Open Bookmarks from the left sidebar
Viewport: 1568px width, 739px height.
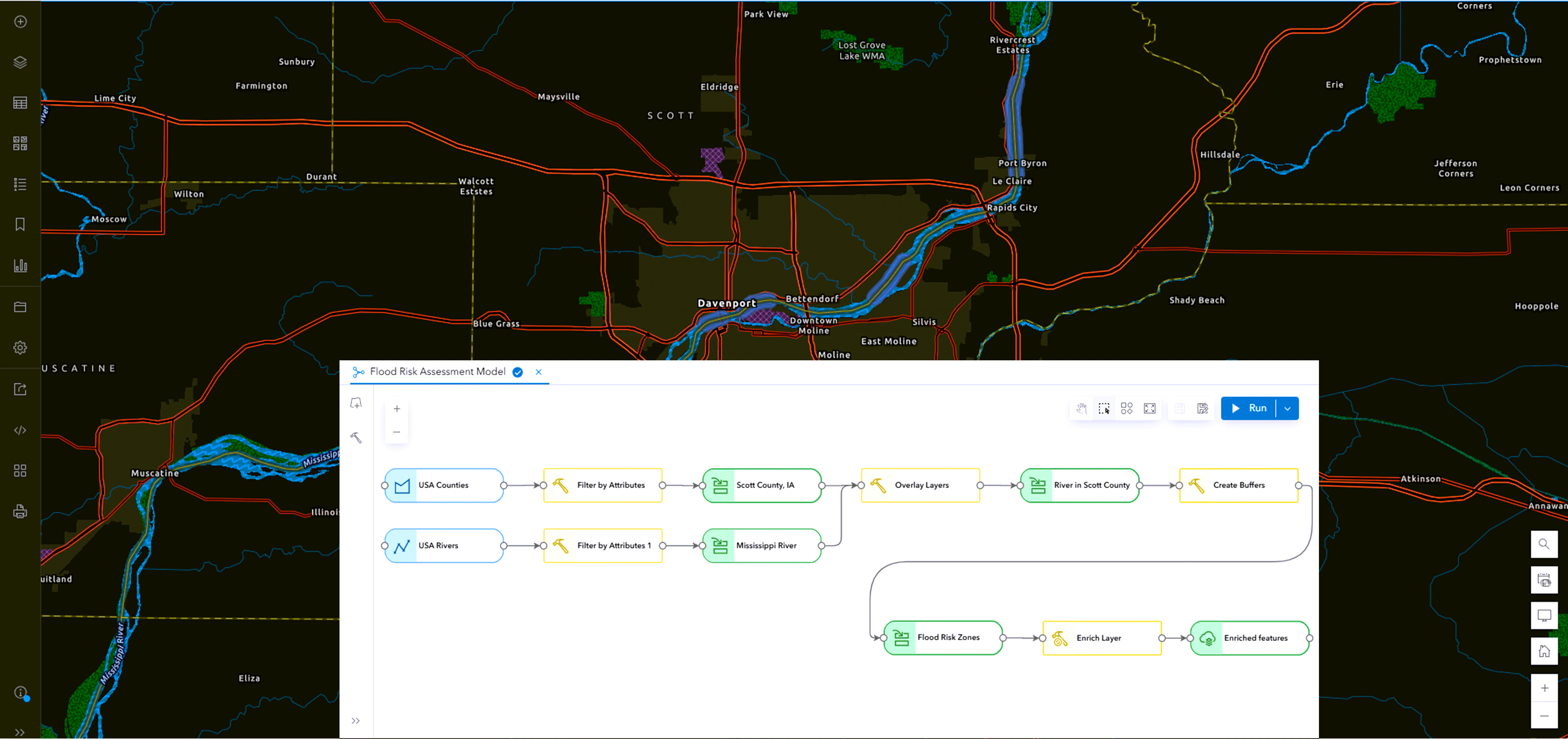(x=20, y=224)
